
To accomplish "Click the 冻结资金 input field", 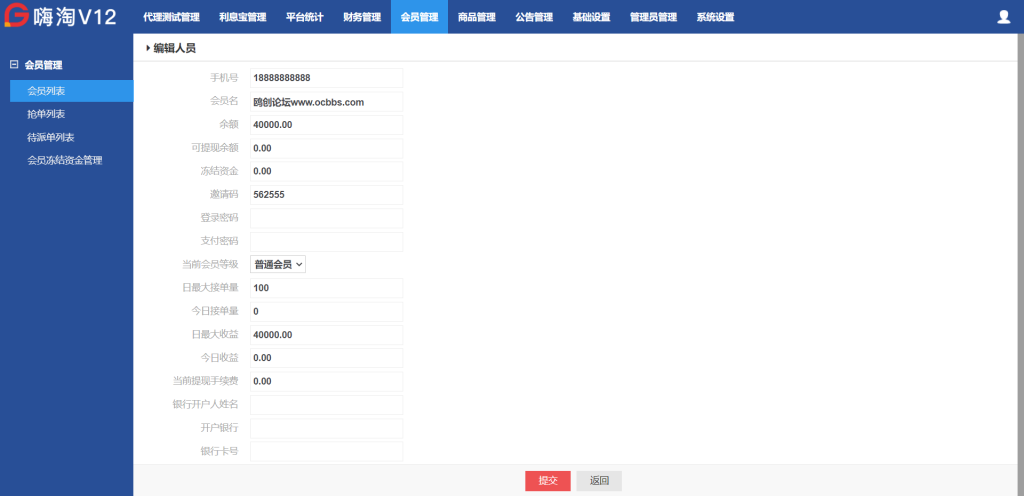I will point(327,171).
